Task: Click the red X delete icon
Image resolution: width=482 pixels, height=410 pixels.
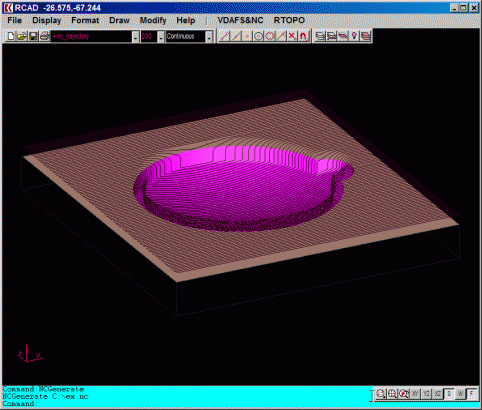Action: coord(292,36)
